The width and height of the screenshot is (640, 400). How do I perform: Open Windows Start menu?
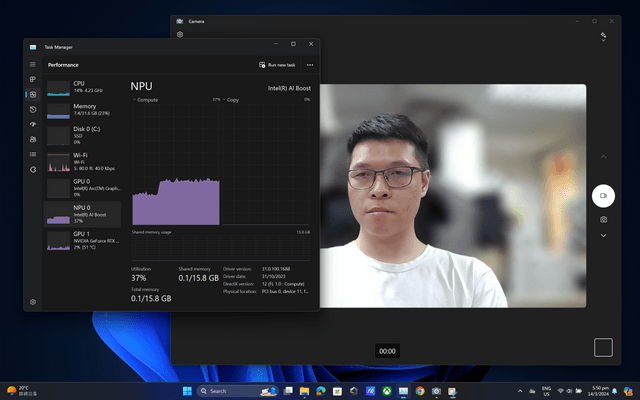coord(187,391)
